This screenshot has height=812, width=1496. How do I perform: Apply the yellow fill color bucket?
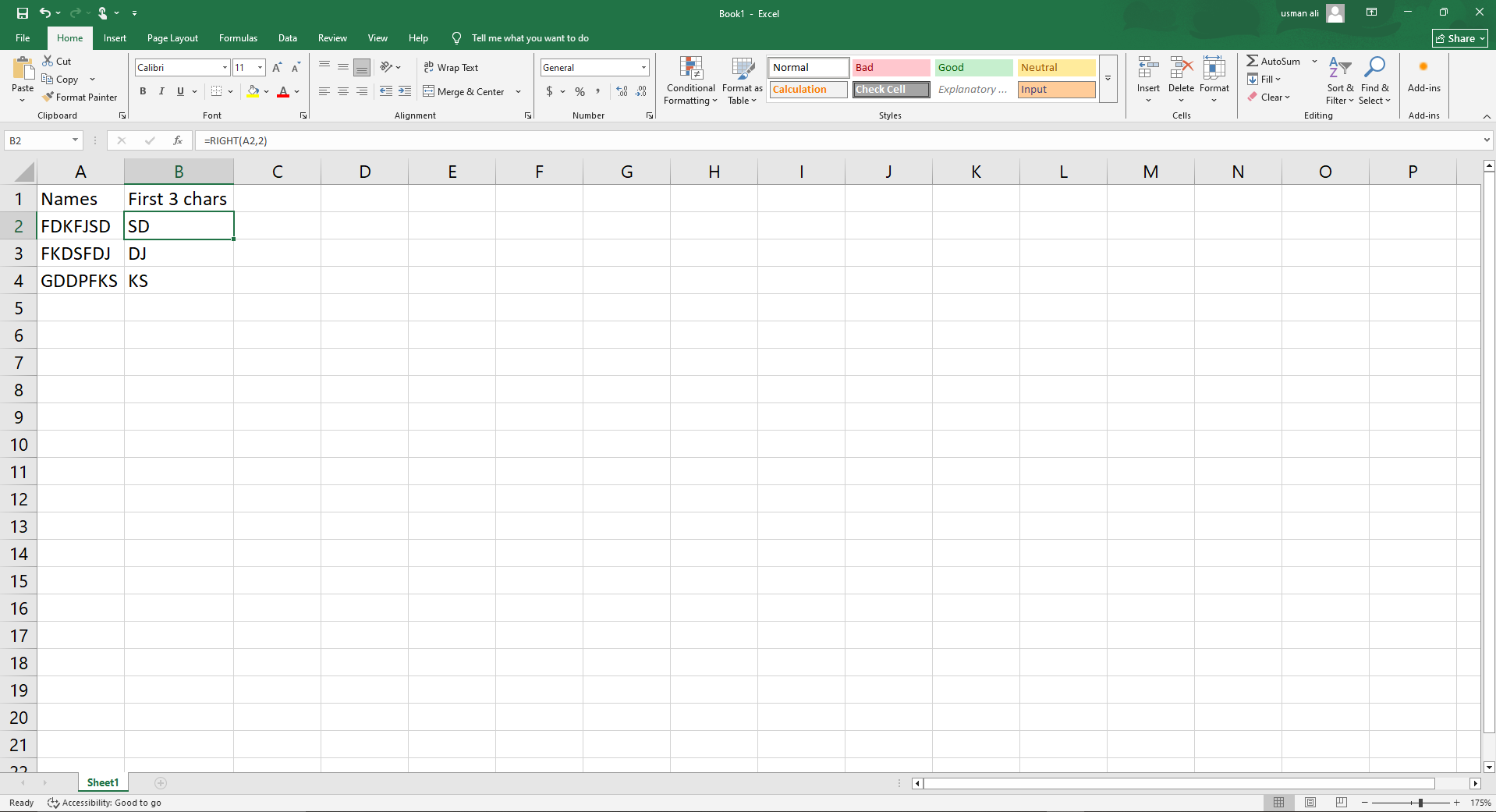253,91
